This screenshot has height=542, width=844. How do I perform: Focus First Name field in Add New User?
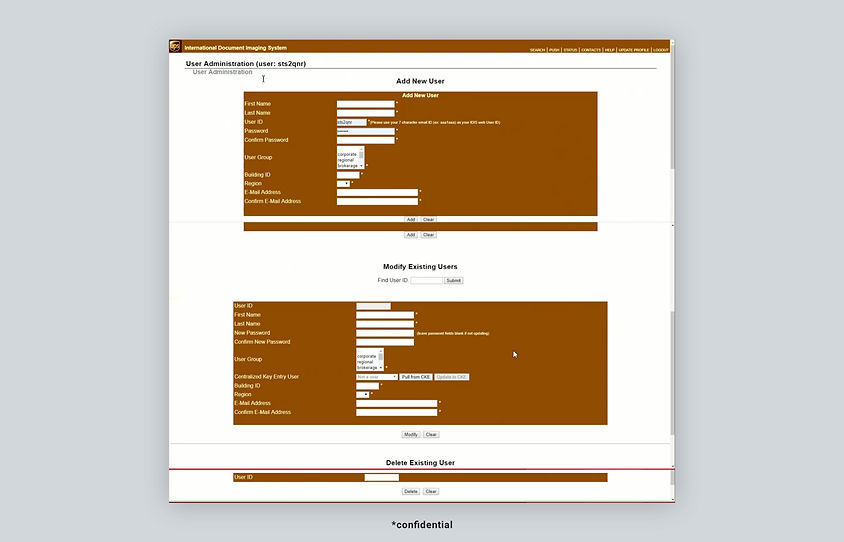365,104
